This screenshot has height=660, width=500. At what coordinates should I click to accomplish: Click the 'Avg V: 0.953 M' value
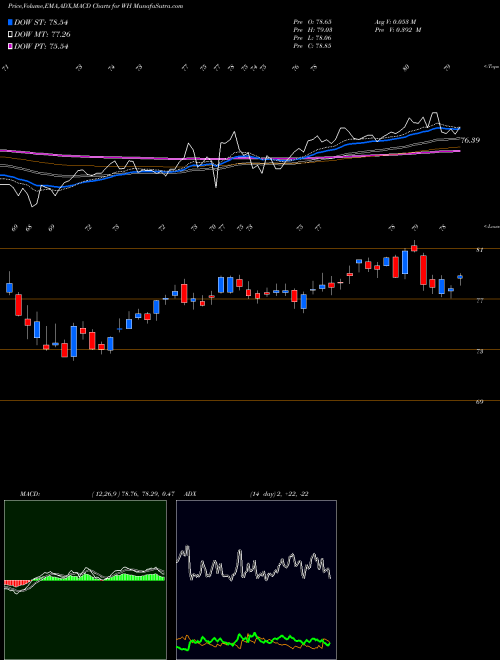point(394,22)
